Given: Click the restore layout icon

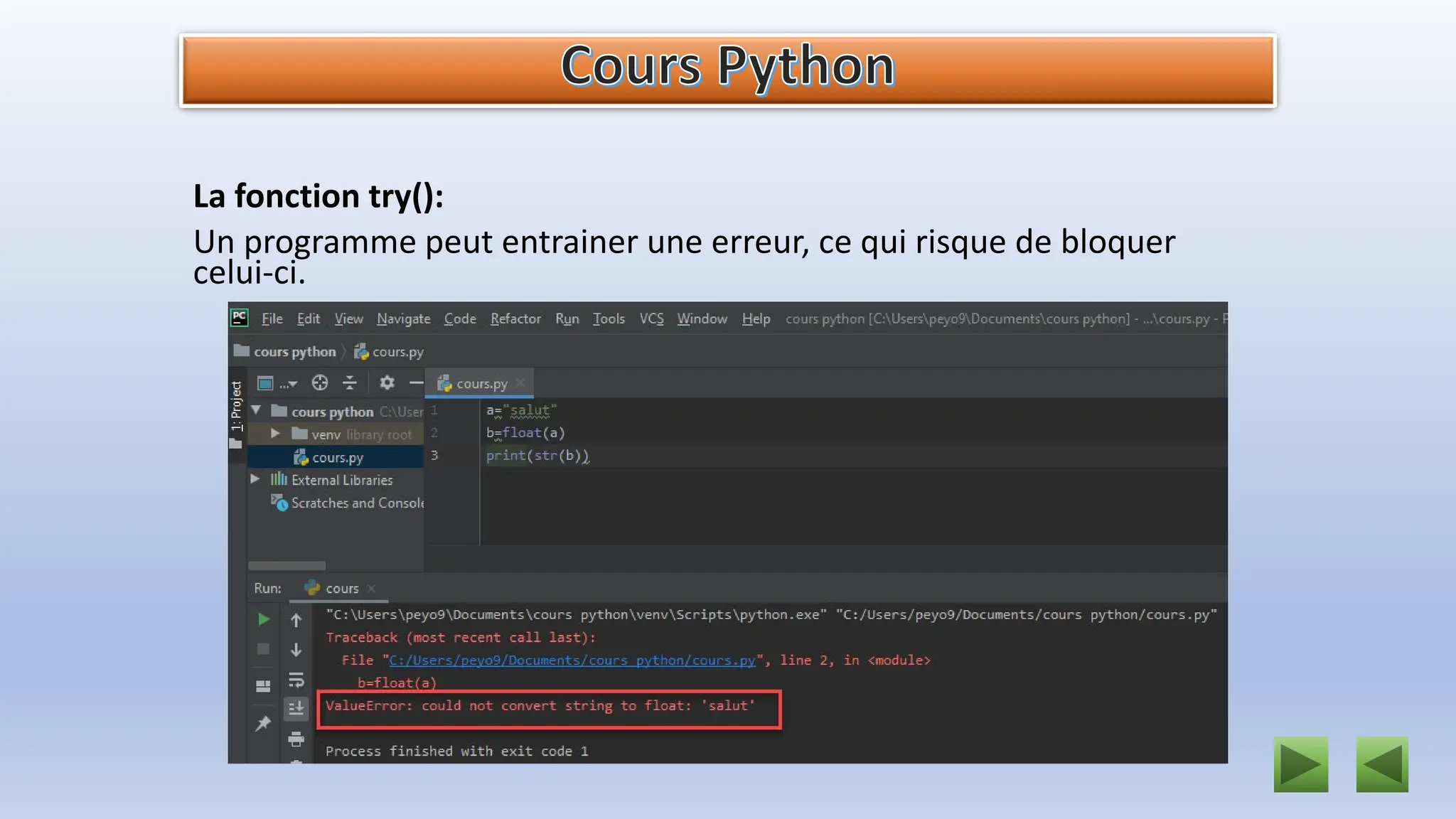Looking at the screenshot, I should pos(263,686).
